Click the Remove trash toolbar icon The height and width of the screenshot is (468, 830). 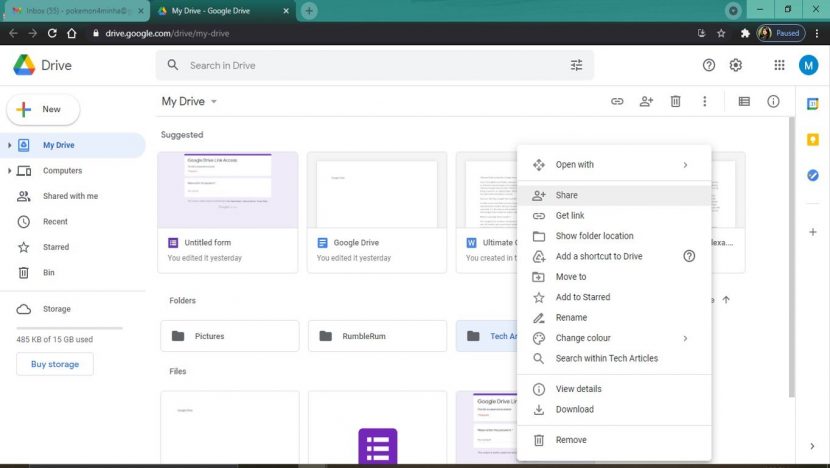tap(675, 101)
